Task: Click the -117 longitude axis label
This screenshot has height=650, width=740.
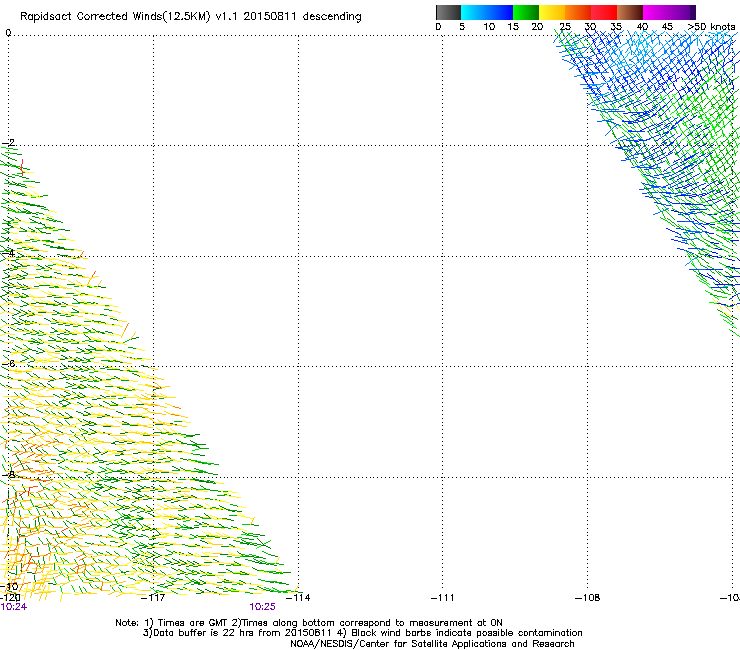Action: [153, 598]
